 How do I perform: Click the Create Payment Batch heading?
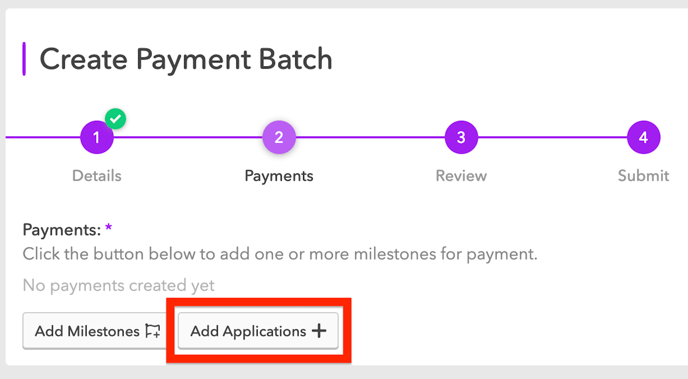pos(186,60)
